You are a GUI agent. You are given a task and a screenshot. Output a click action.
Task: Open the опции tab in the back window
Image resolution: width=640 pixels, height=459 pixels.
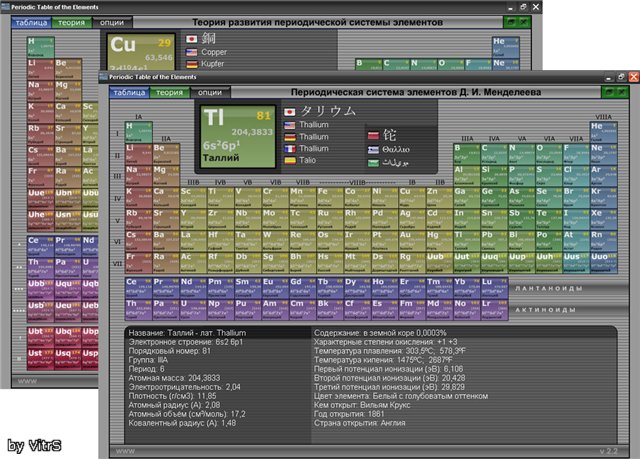(x=112, y=22)
